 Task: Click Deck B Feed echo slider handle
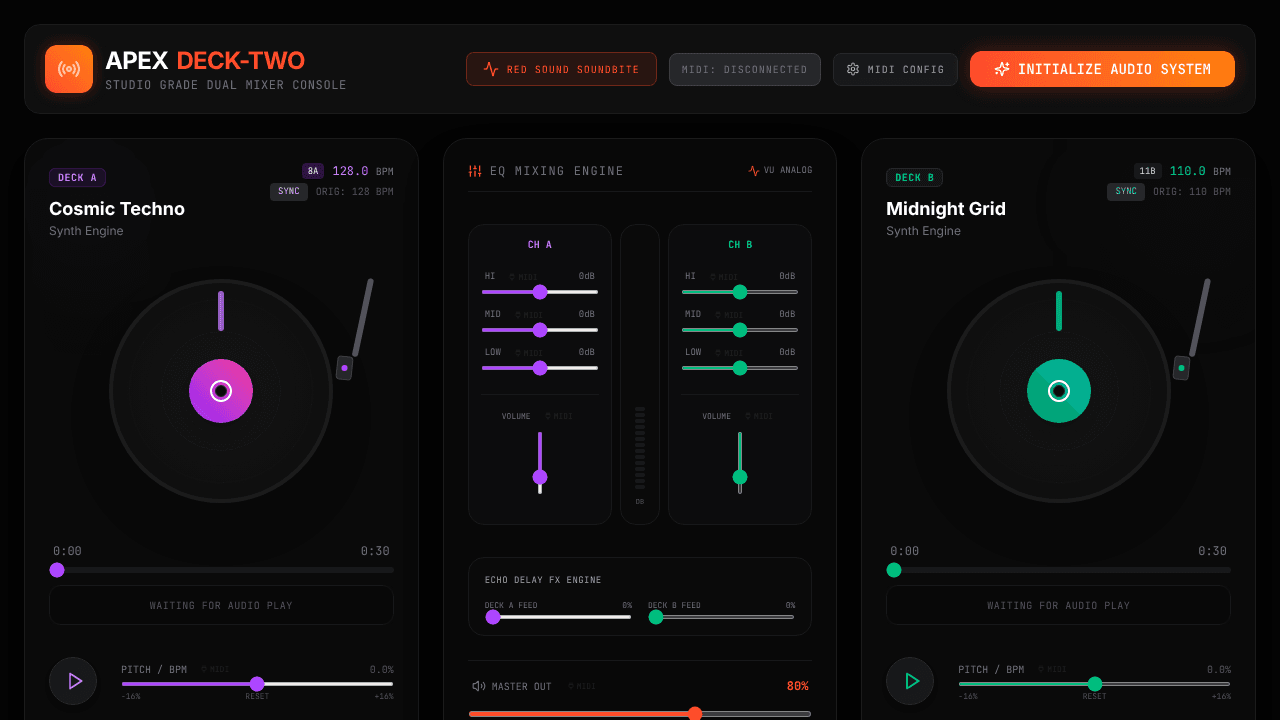tap(656, 617)
